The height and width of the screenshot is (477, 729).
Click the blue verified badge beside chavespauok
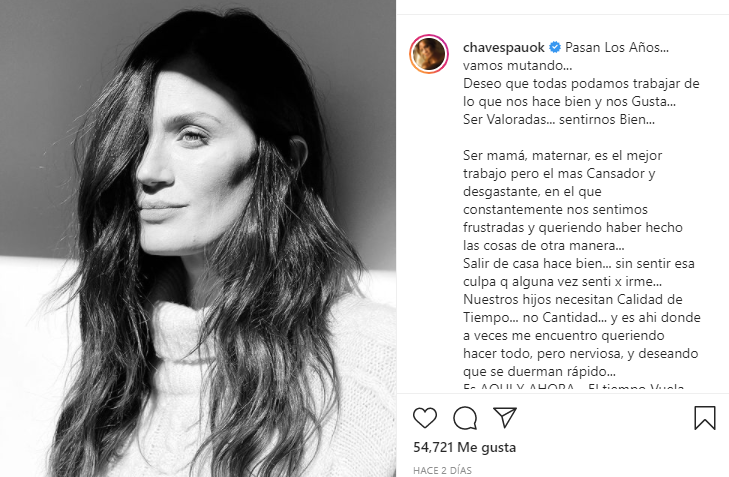[555, 47]
